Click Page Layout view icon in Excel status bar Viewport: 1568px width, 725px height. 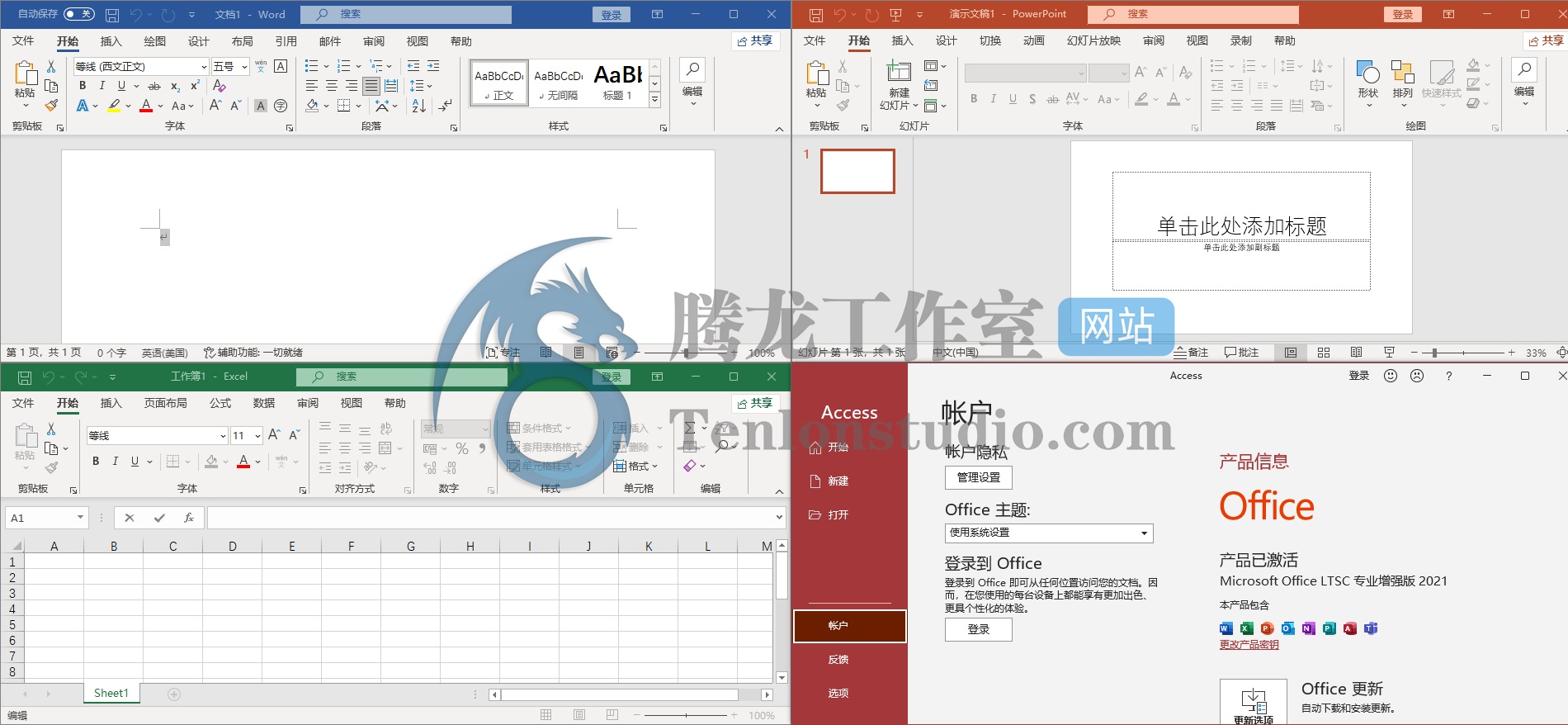[579, 715]
